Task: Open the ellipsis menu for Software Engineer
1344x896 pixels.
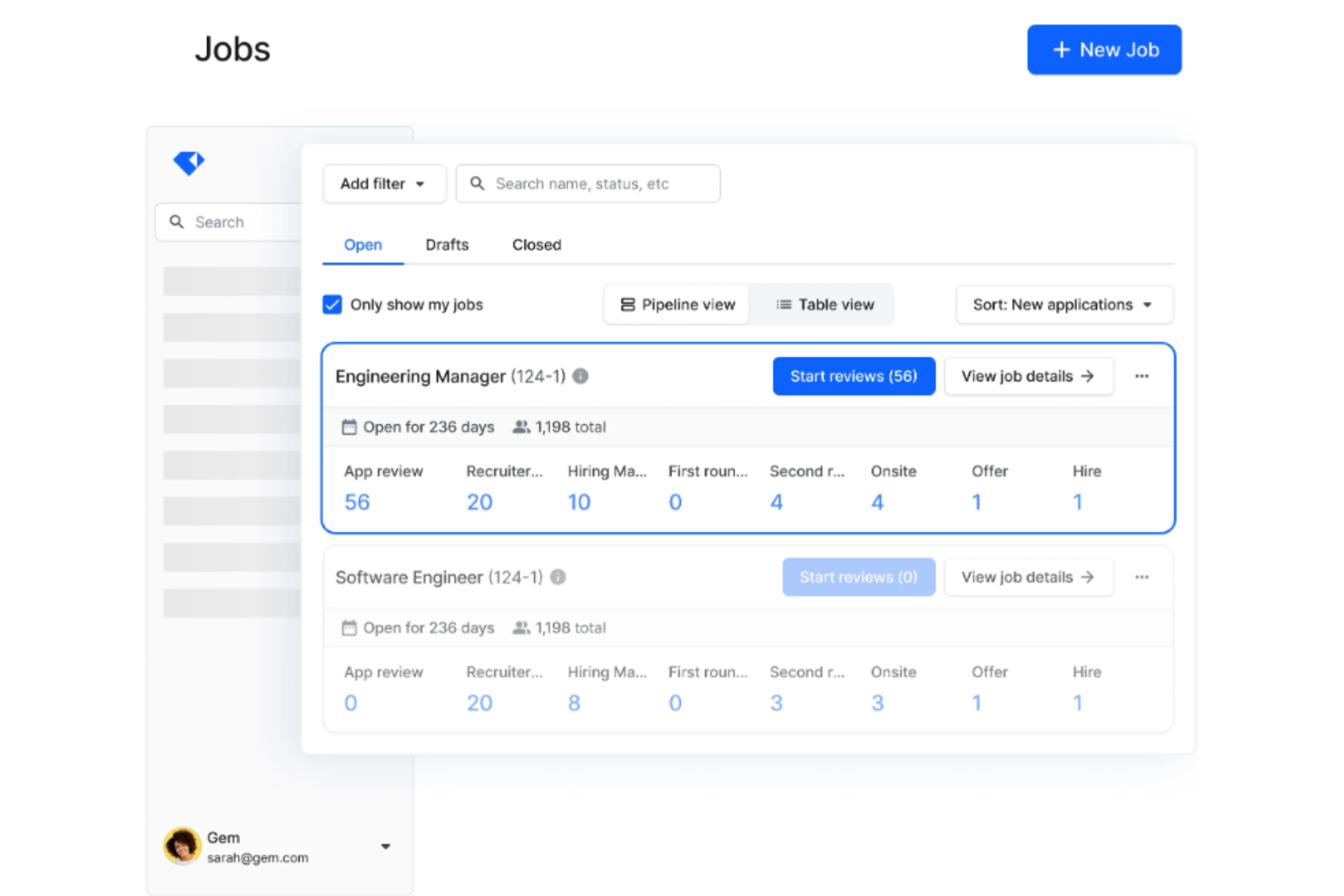Action: click(1141, 576)
